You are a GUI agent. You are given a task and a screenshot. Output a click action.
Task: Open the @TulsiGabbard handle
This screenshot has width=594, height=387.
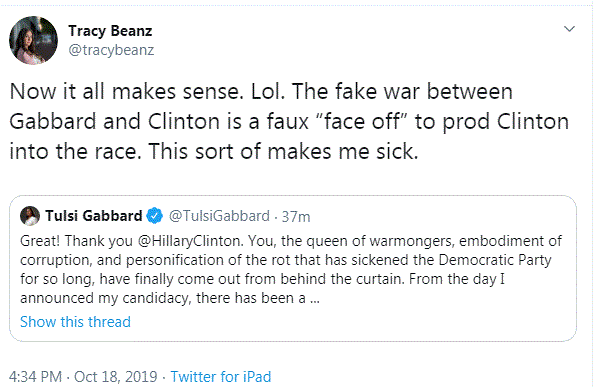[x=219, y=216]
